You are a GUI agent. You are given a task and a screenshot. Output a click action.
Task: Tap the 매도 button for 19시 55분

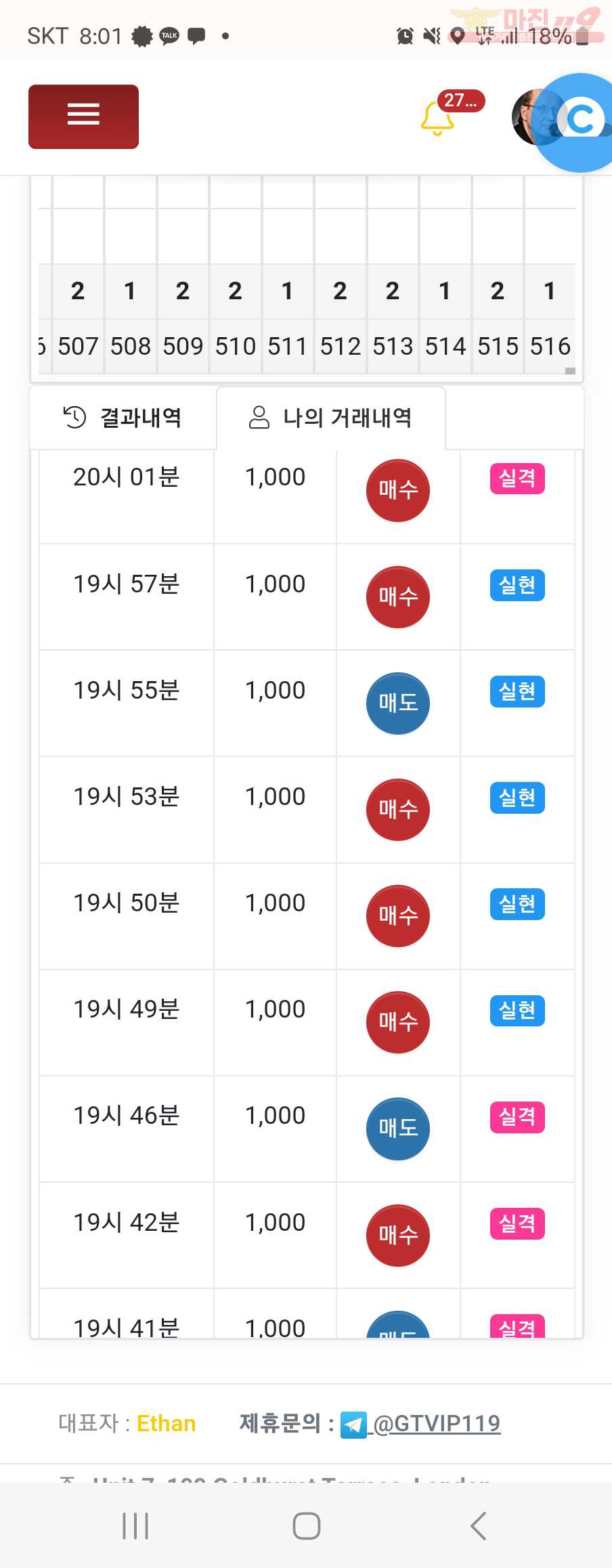click(398, 703)
